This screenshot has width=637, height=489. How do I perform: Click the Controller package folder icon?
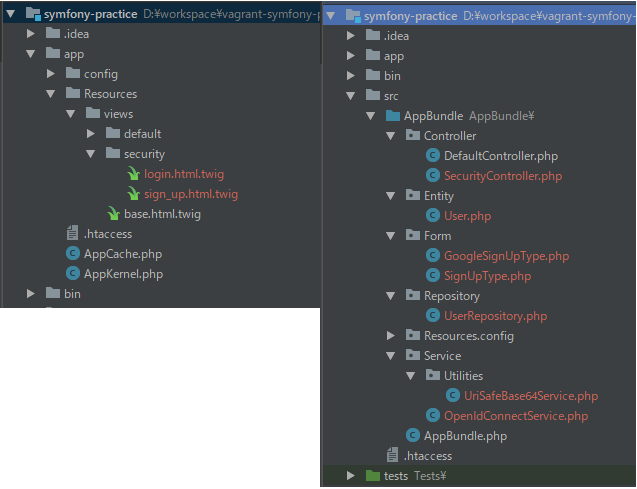(x=413, y=135)
